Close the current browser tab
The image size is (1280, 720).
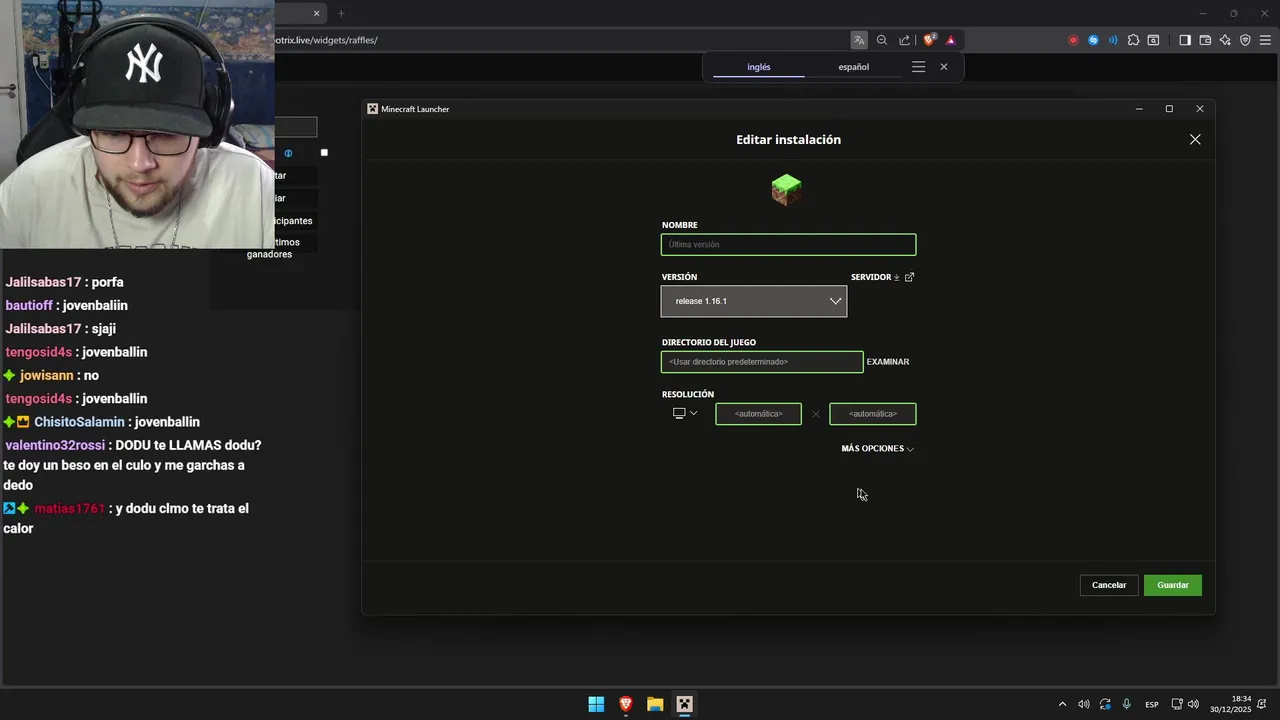click(x=317, y=13)
